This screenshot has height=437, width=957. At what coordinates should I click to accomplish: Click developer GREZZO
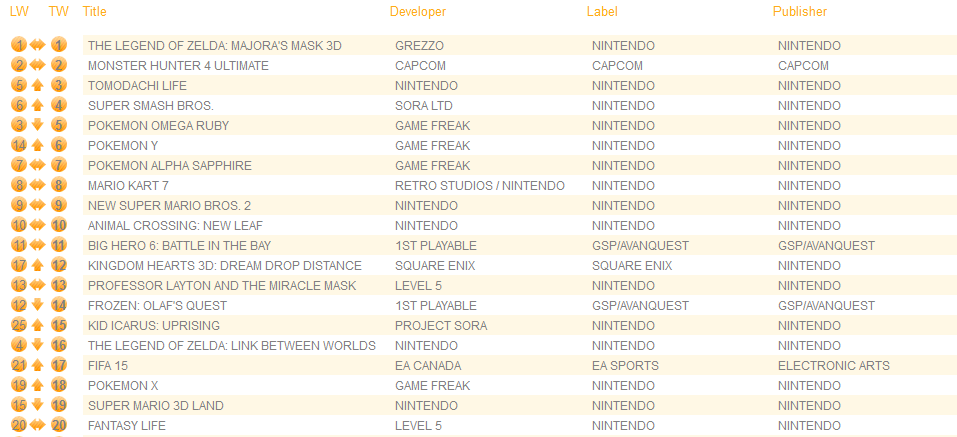(419, 46)
